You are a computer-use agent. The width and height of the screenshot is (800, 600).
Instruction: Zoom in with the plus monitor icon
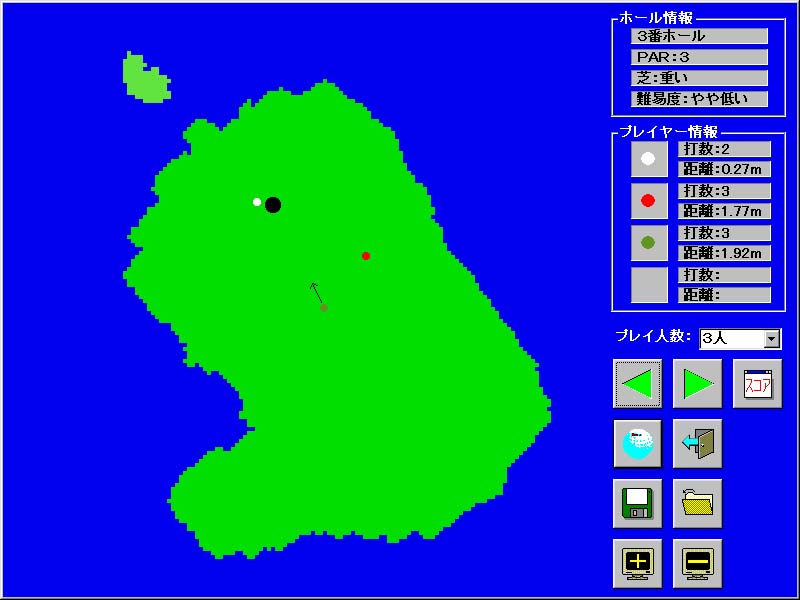pos(637,563)
